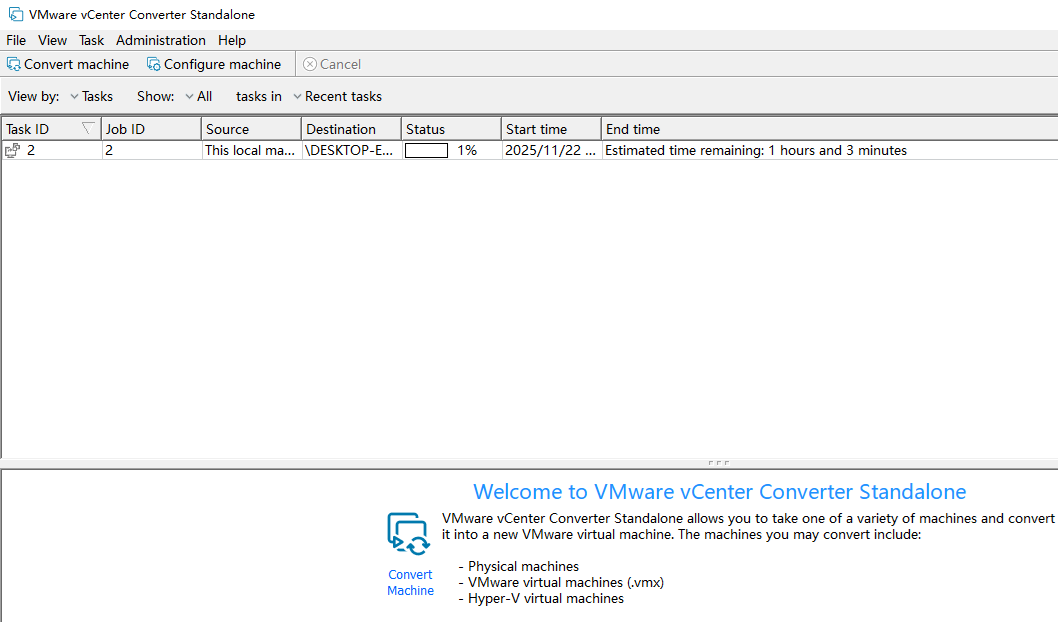The image size is (1058, 622).
Task: Click the Configure machine toolbar icon
Action: pyautogui.click(x=154, y=64)
